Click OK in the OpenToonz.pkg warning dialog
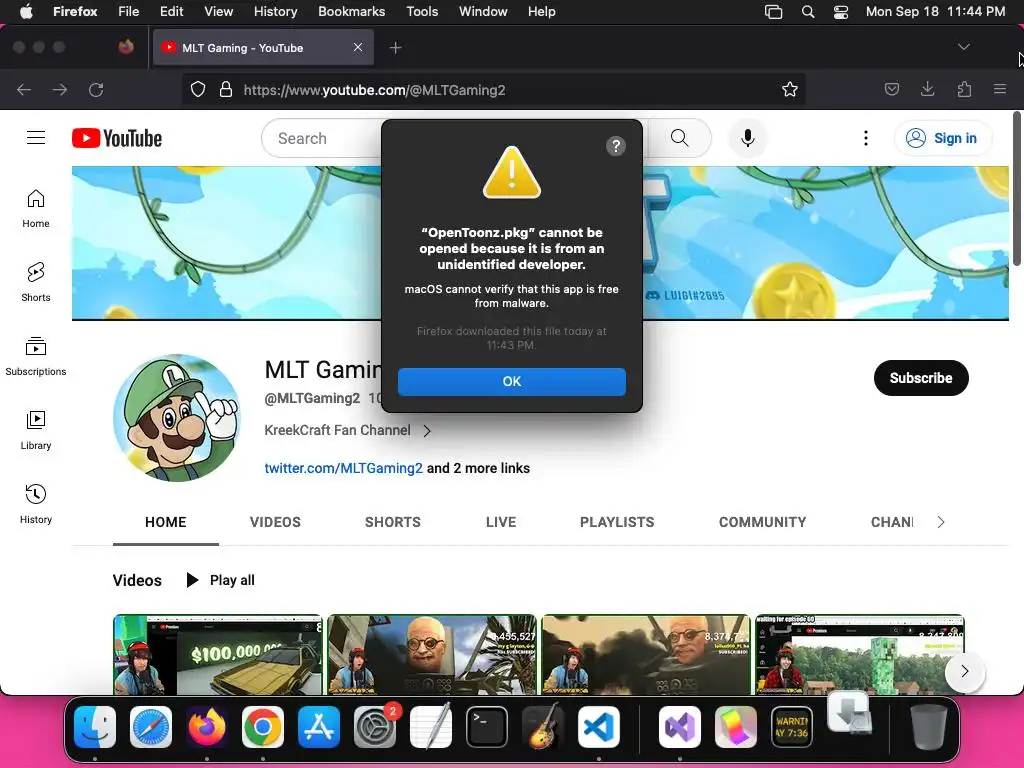 [511, 381]
